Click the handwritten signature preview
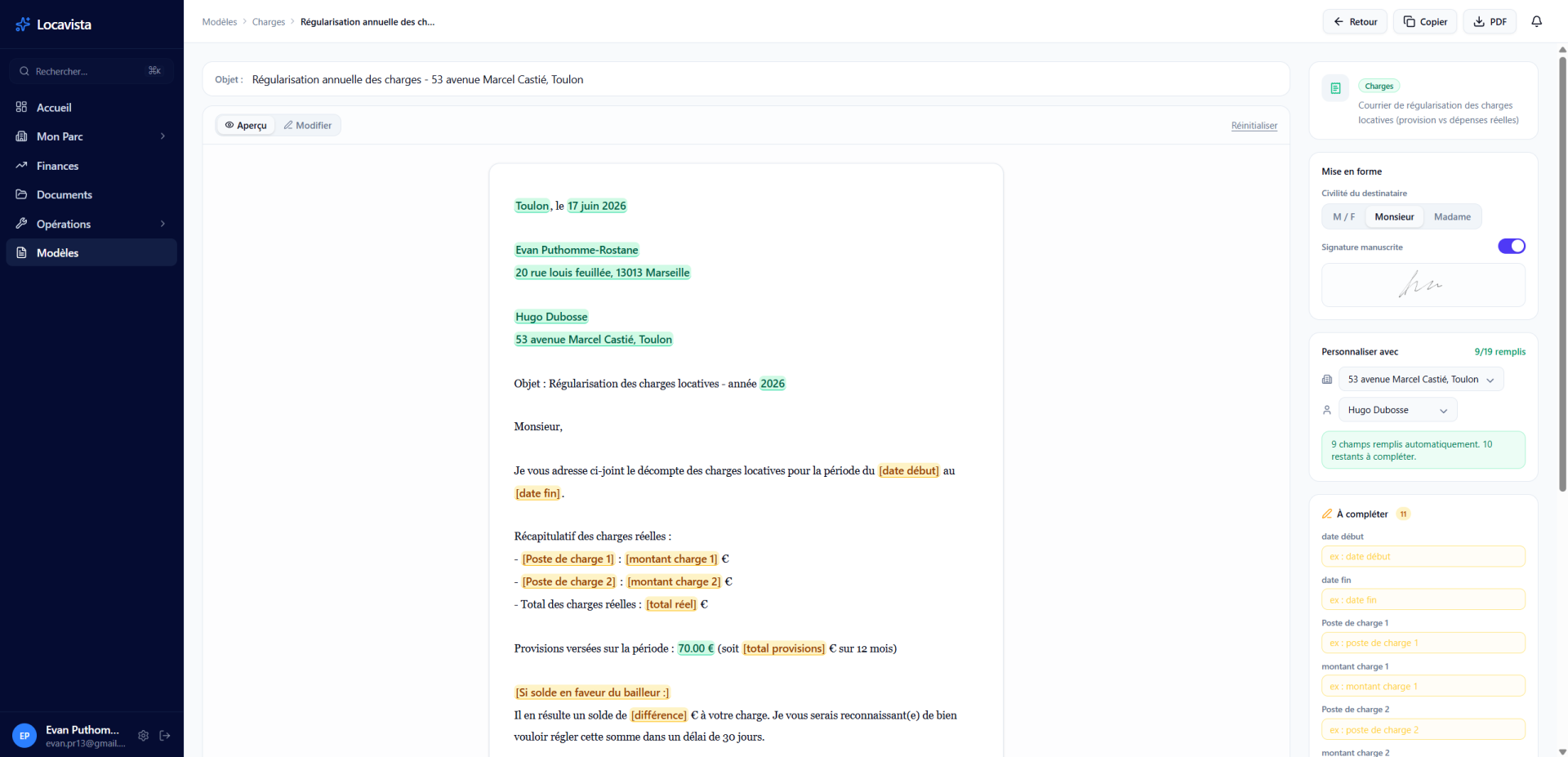Image resolution: width=1568 pixels, height=757 pixels. (1423, 285)
